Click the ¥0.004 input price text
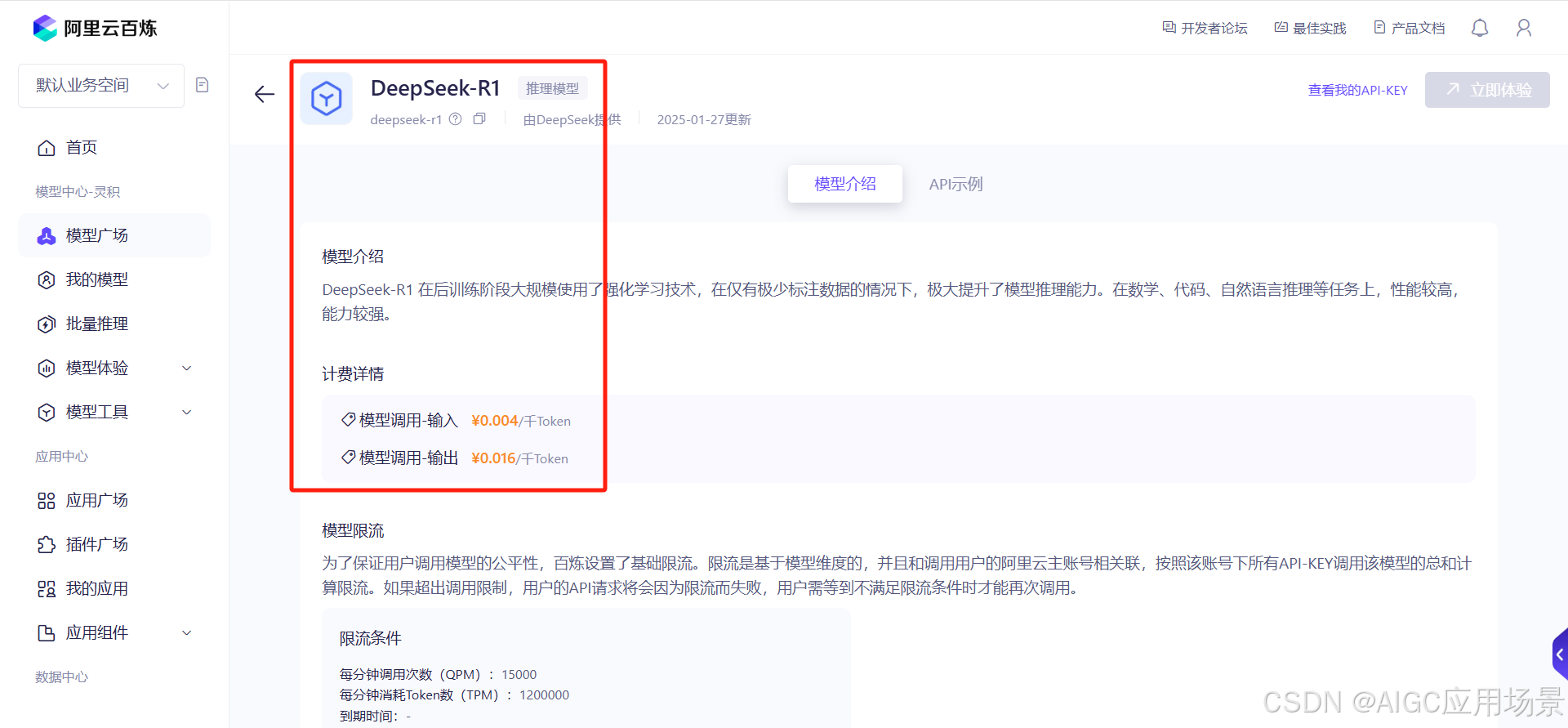1568x728 pixels. point(495,421)
